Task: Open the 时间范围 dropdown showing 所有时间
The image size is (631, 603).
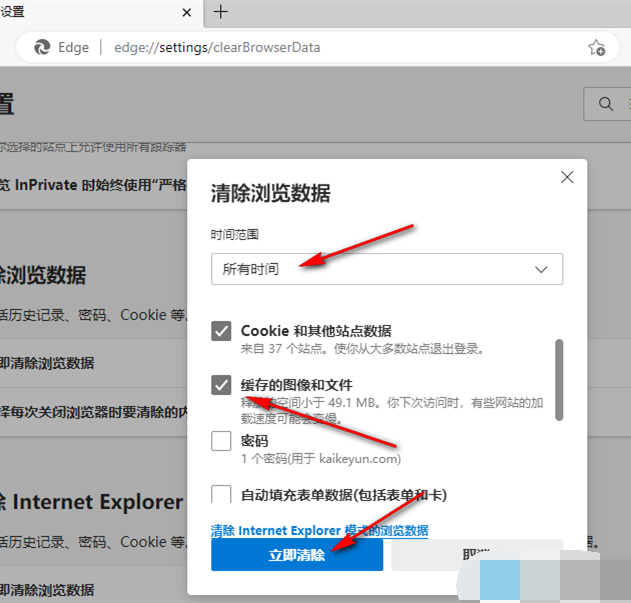Action: pos(386,269)
